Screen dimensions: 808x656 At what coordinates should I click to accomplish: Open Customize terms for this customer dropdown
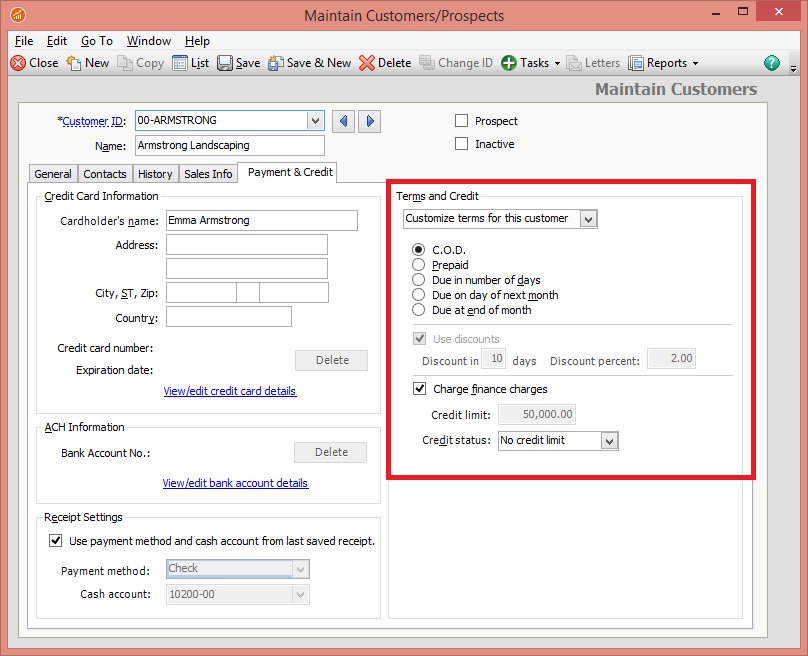[x=588, y=219]
